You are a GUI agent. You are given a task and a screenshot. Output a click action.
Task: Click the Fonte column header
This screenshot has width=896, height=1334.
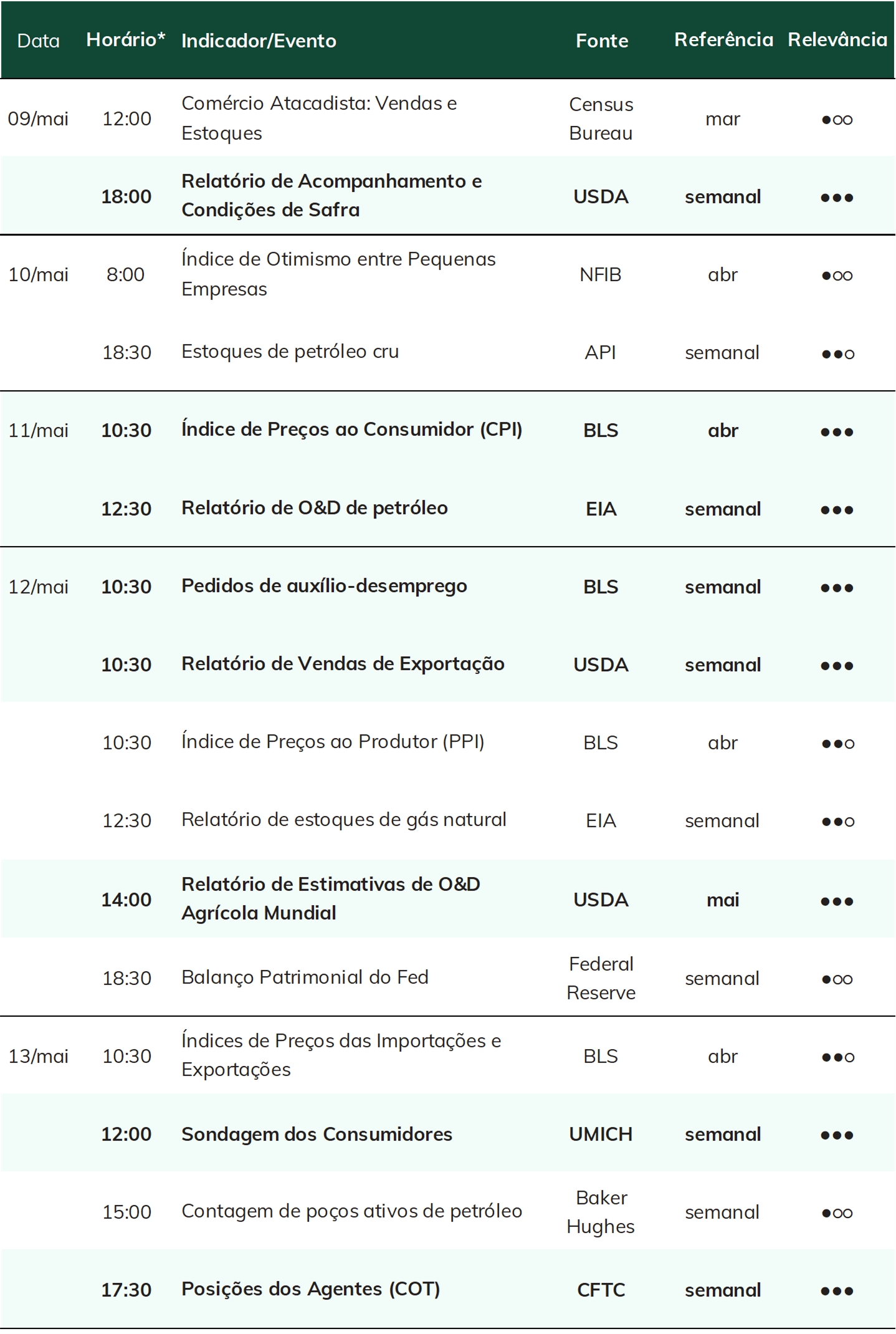[x=602, y=41]
